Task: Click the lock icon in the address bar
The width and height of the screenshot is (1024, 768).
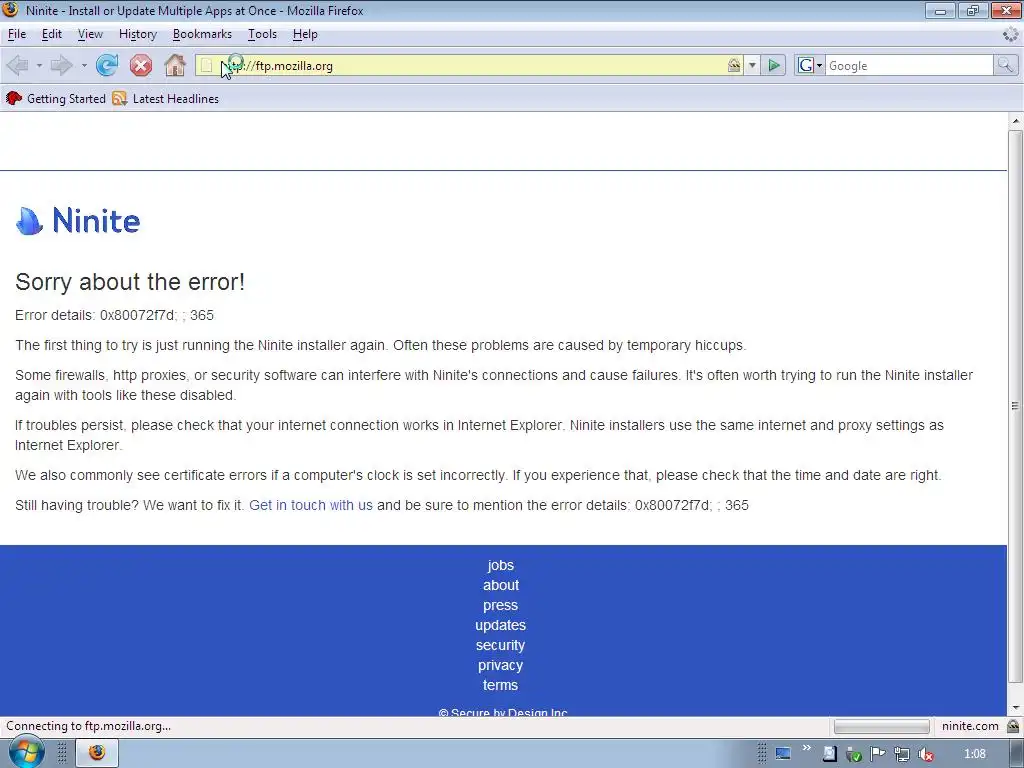Action: click(734, 65)
